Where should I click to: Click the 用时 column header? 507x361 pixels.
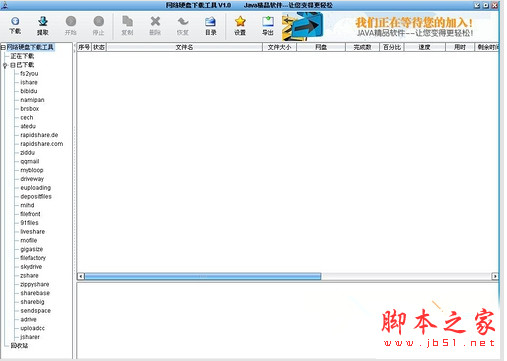(x=460, y=47)
